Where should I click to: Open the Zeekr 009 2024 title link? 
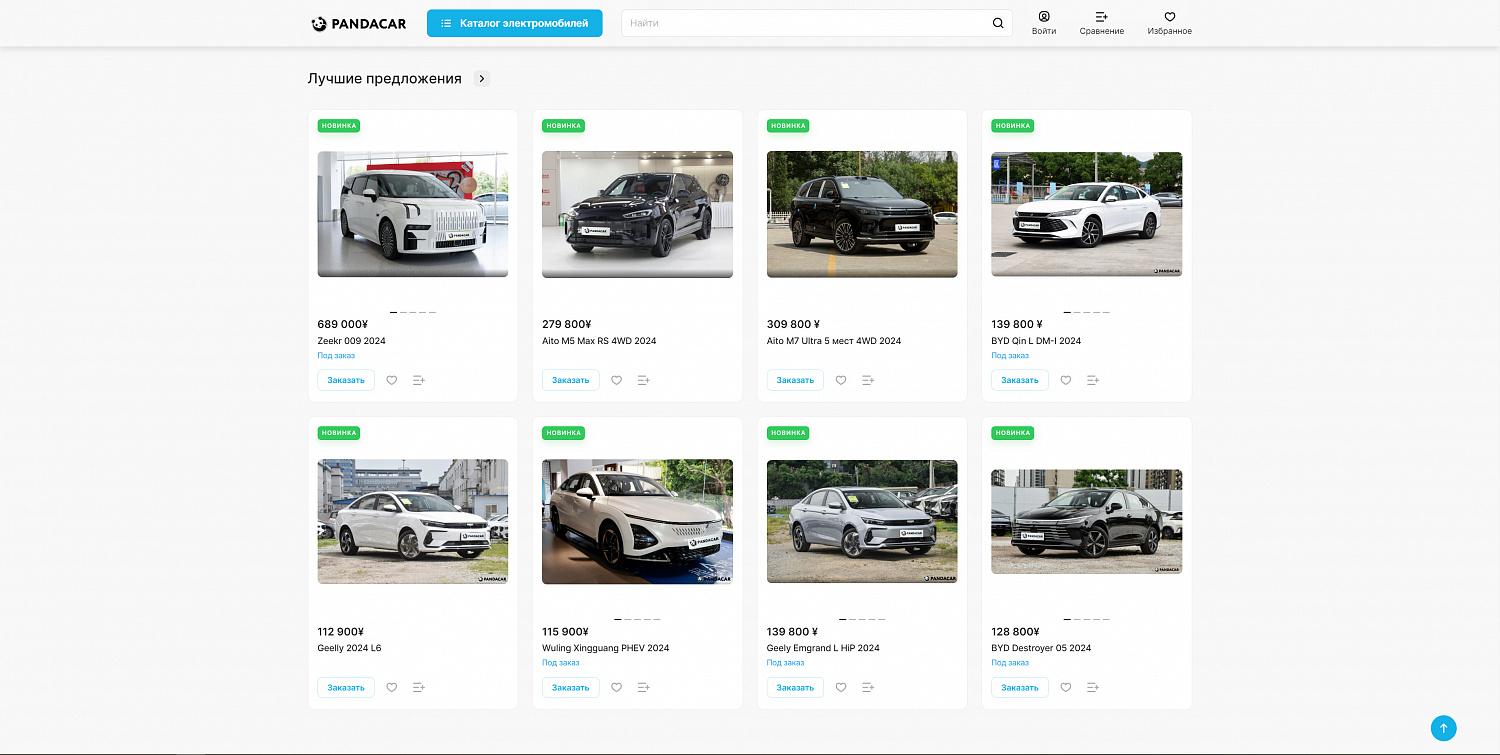point(351,341)
